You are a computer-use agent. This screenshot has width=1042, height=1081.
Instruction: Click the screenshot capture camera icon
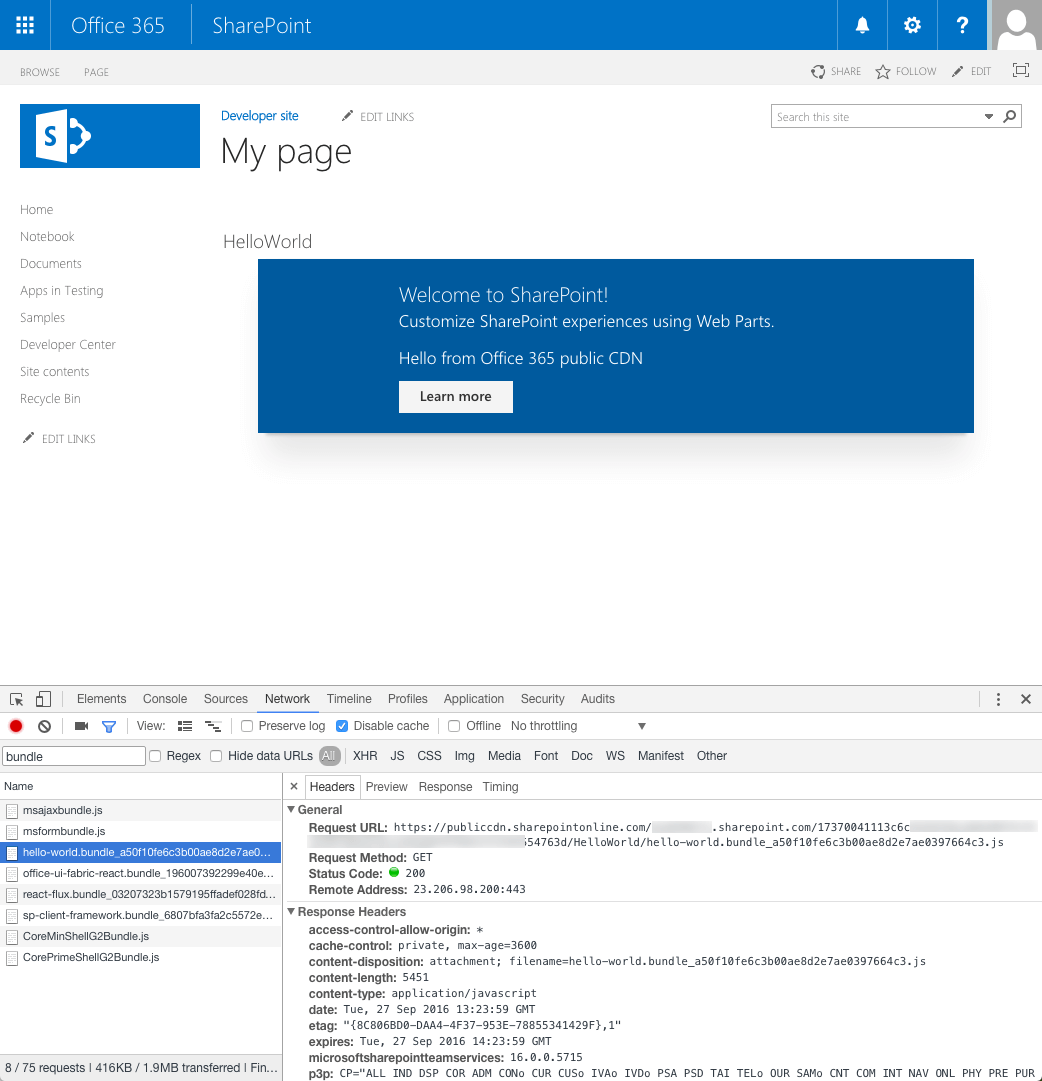[81, 726]
